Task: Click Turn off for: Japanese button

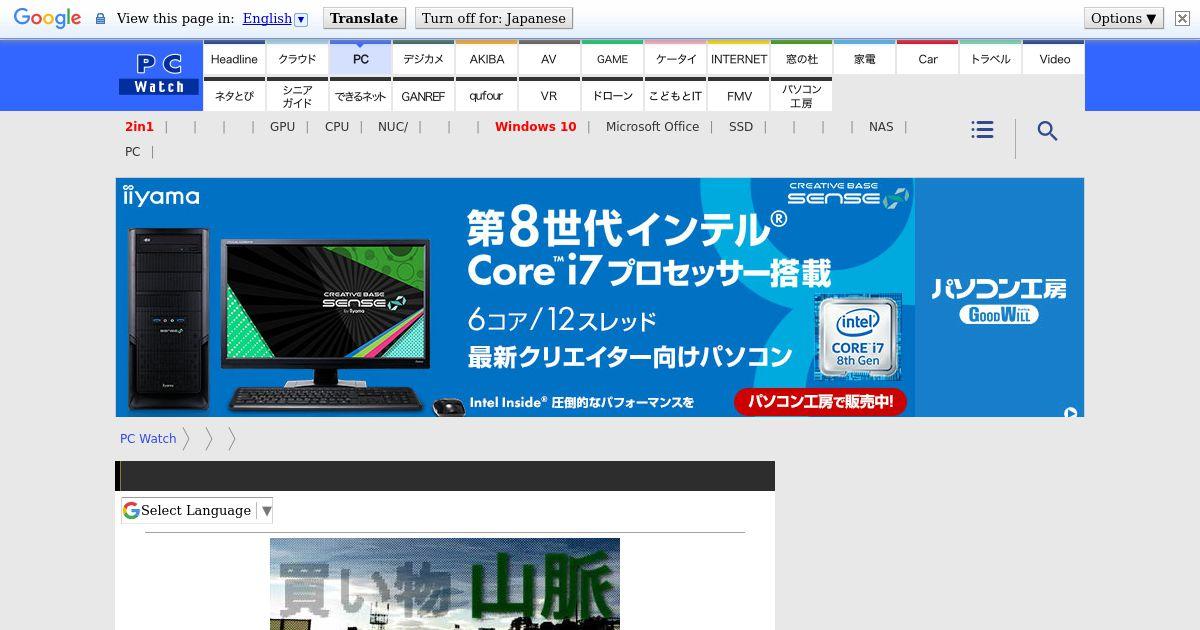Action: (493, 18)
